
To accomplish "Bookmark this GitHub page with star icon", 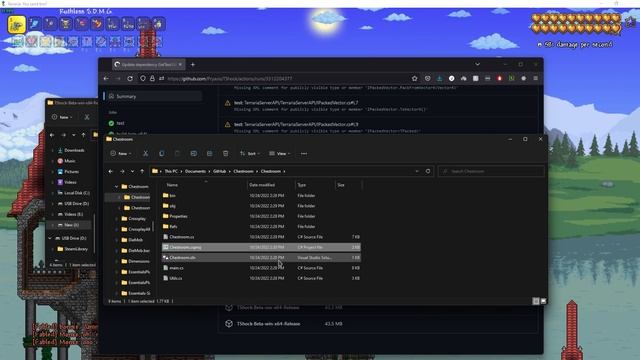I will (x=415, y=78).
